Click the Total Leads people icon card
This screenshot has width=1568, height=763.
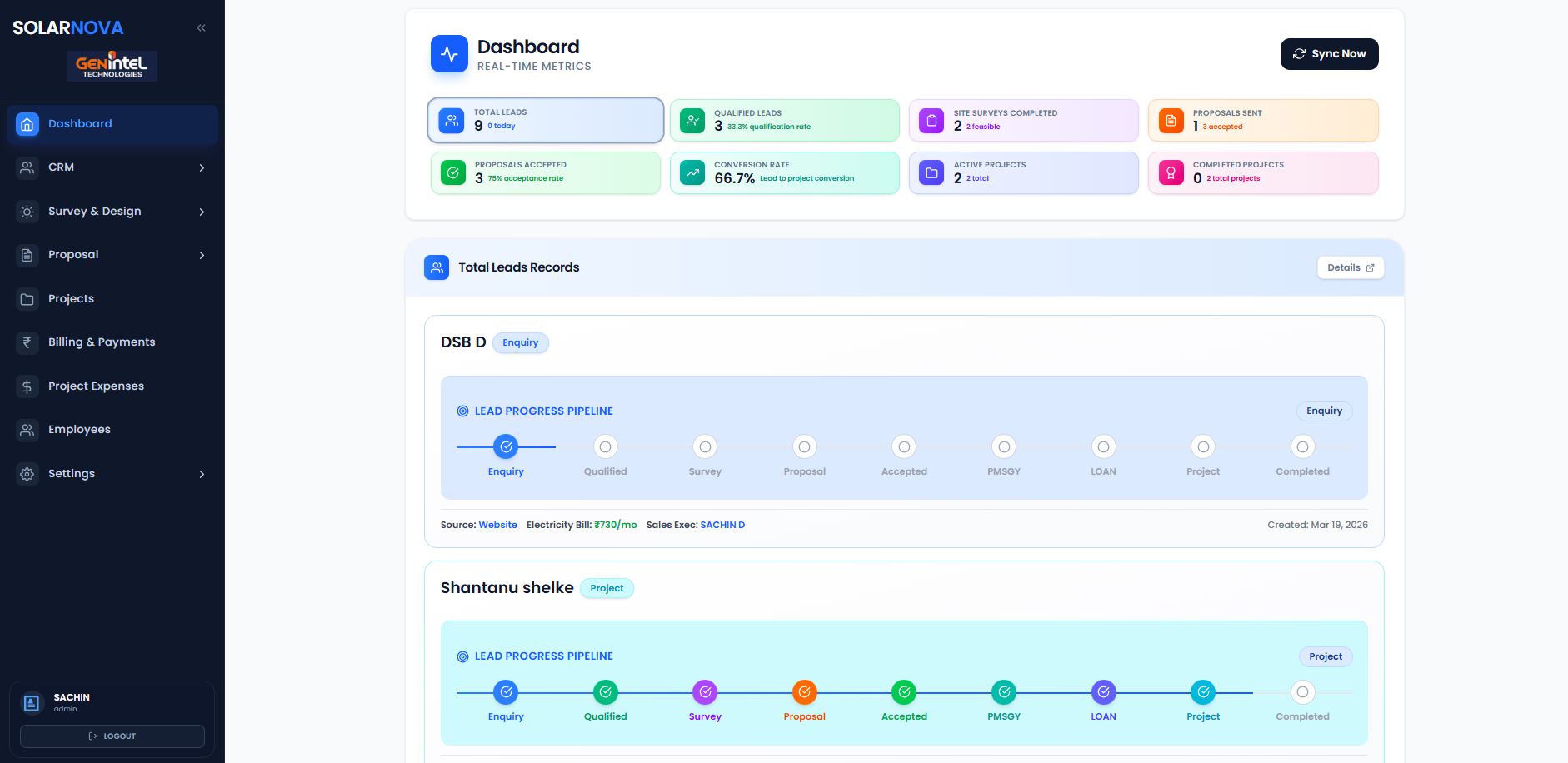click(452, 121)
